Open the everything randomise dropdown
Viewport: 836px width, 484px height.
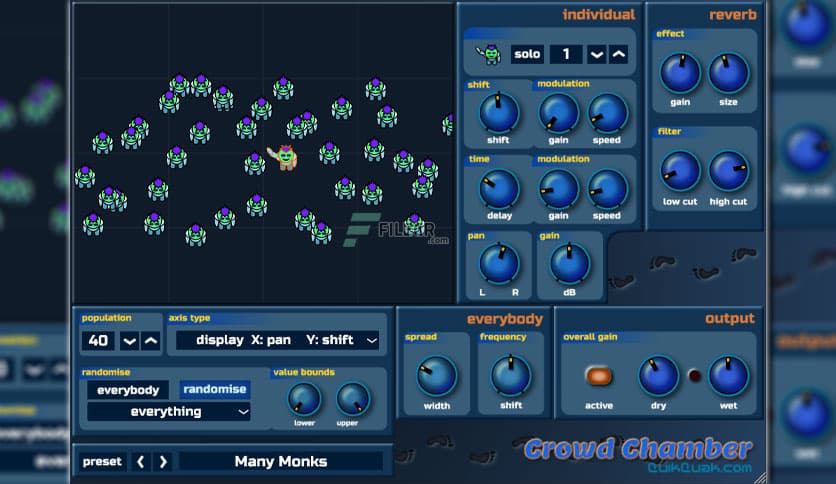pyautogui.click(x=168, y=412)
